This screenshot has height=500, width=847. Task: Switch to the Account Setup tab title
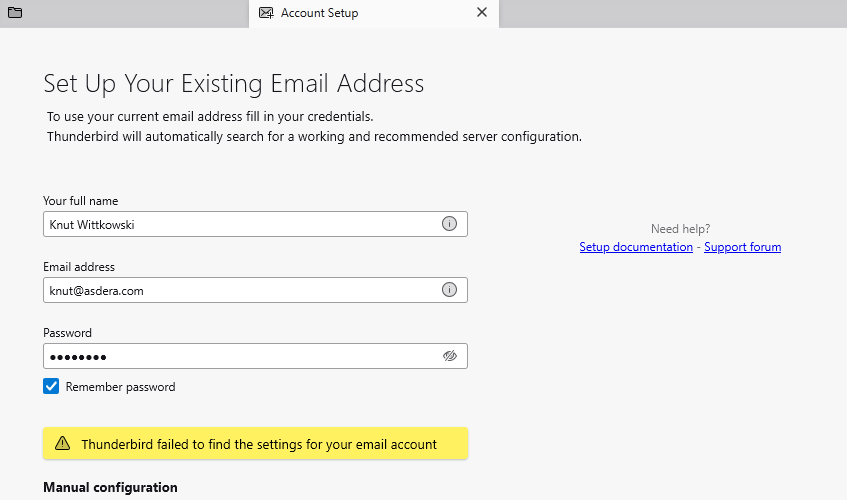319,13
